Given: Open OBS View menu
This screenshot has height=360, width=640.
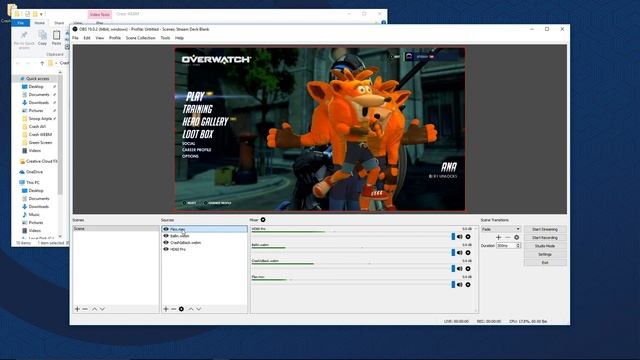Looking at the screenshot, I should 100,38.
